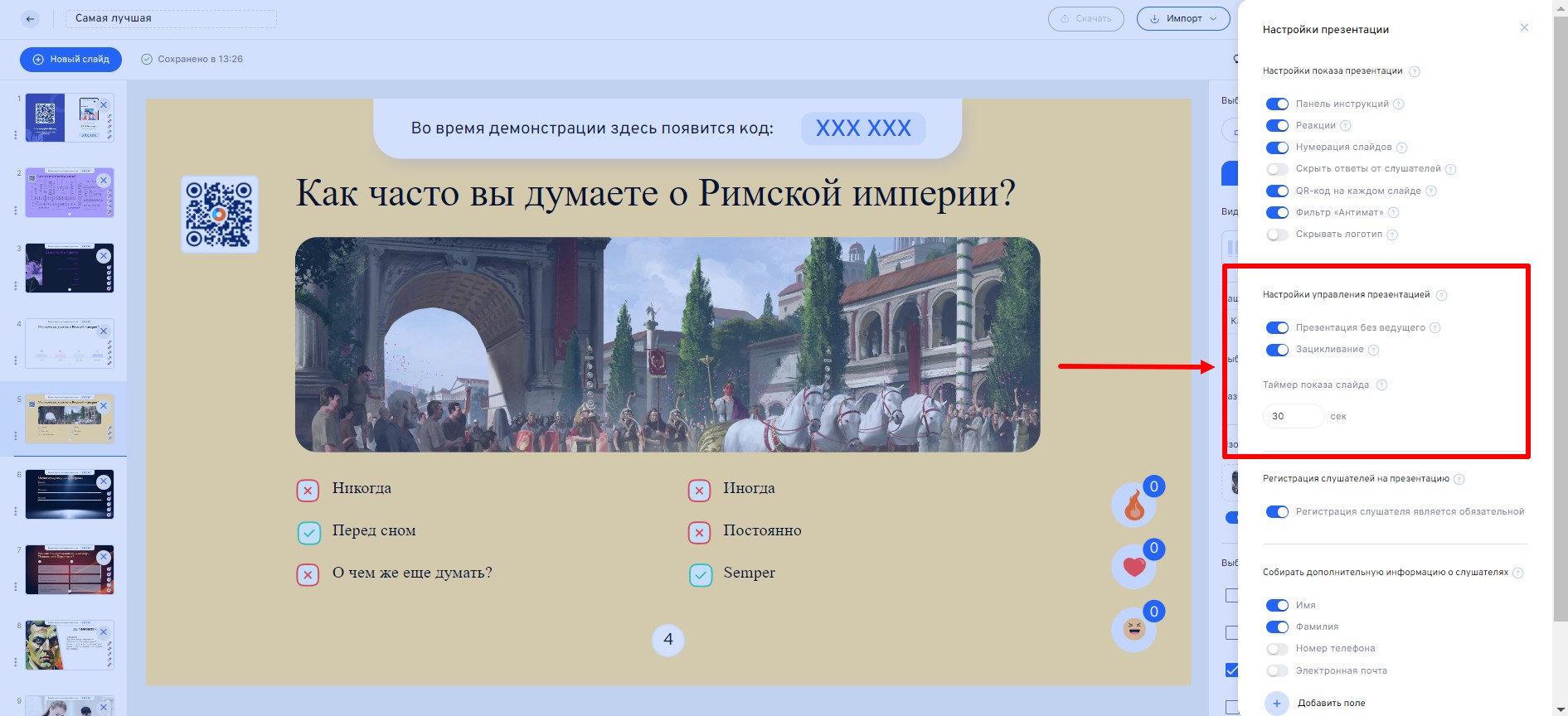Click the Сохранено в 13:26 status
The height and width of the screenshot is (716, 1568).
click(192, 59)
